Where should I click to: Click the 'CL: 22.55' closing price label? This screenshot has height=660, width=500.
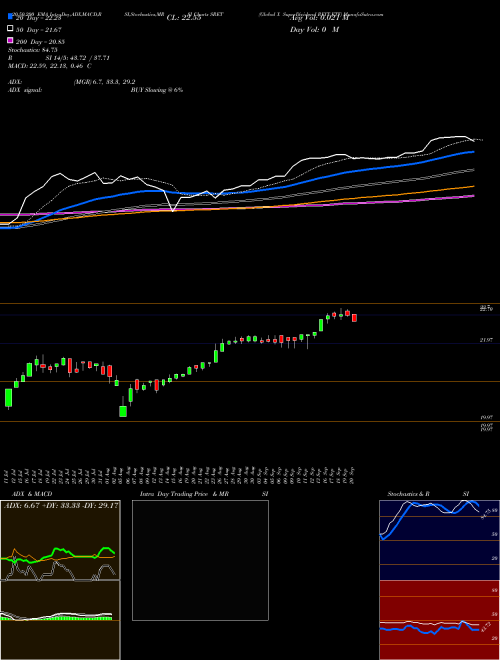click(x=184, y=18)
